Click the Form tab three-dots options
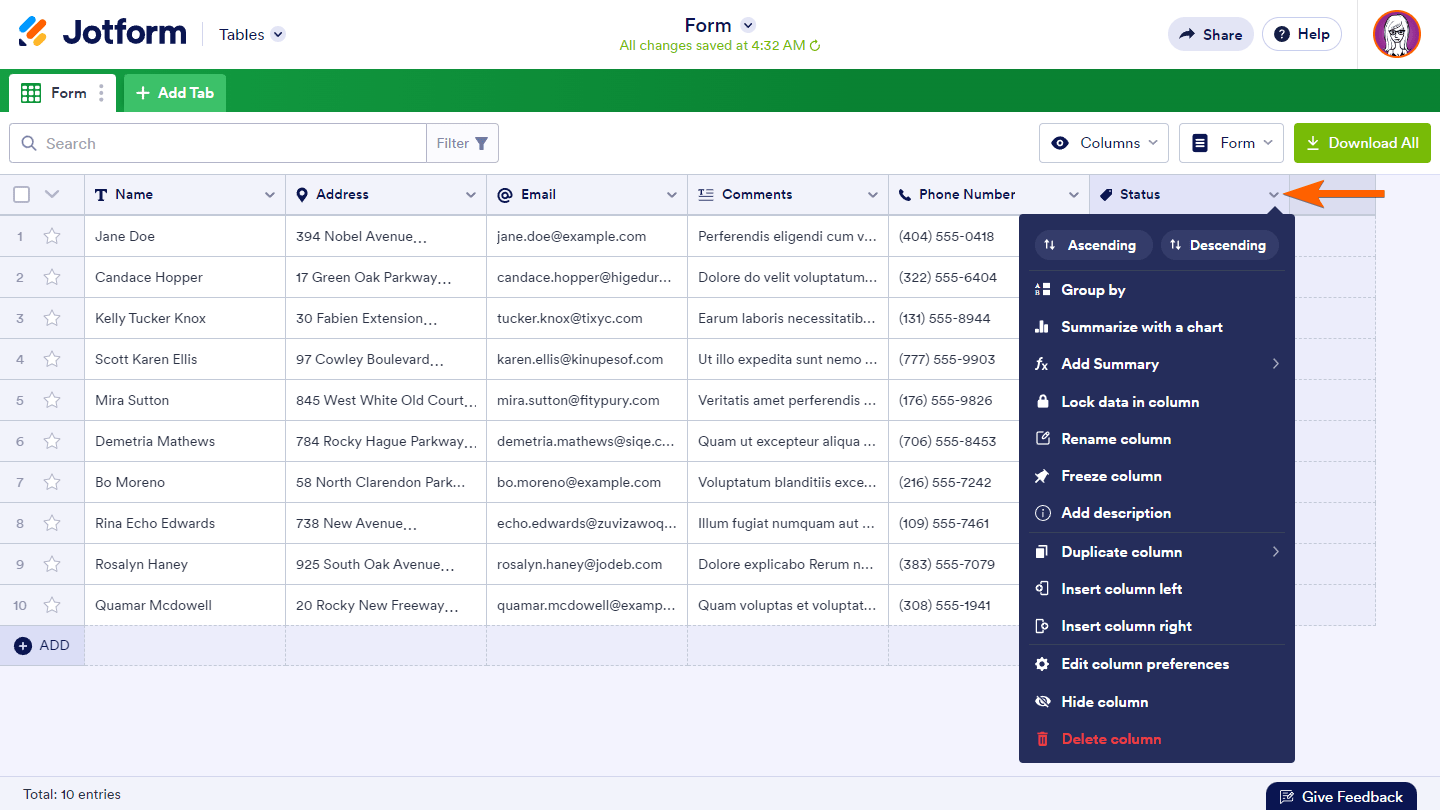This screenshot has height=810, width=1440. (x=101, y=93)
